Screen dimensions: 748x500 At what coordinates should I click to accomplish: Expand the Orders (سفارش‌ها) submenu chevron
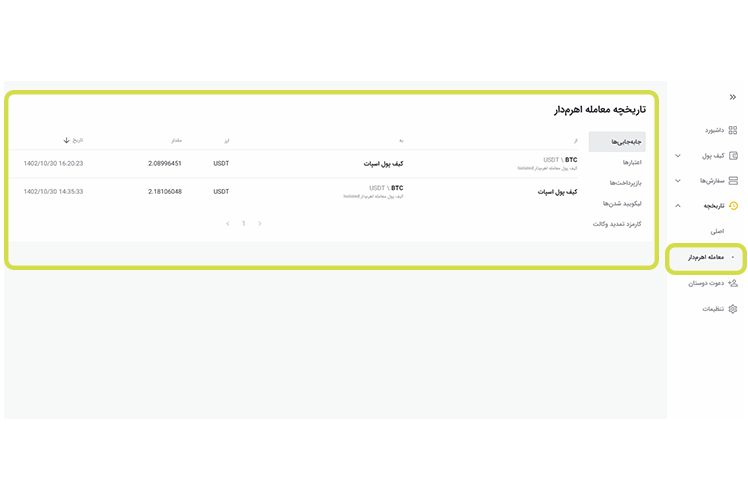click(678, 181)
